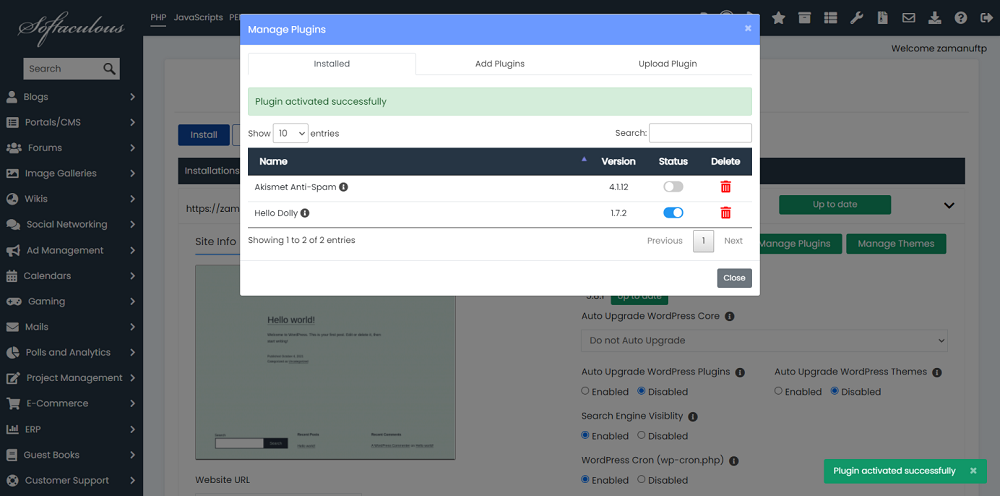Select Enabled for Auto Upgrade WordPress Plugins
The image size is (1000, 496).
[585, 391]
